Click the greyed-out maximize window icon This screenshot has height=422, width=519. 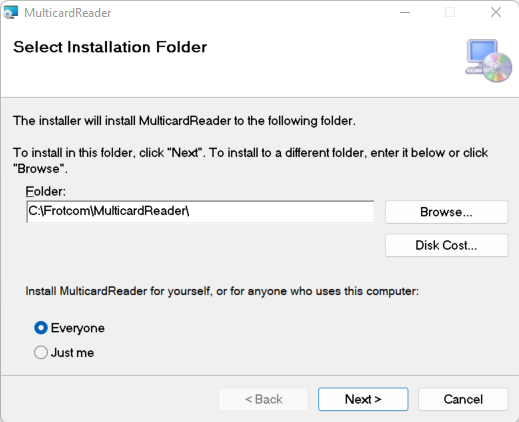[450, 12]
